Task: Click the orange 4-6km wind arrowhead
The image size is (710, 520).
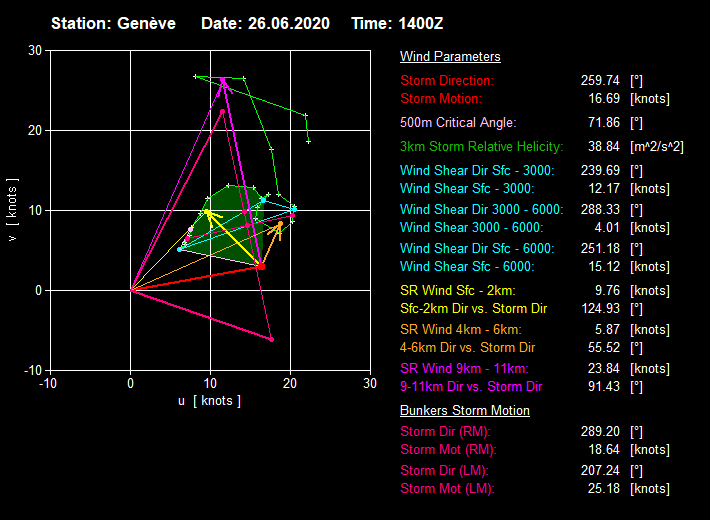Action: [x=280, y=227]
